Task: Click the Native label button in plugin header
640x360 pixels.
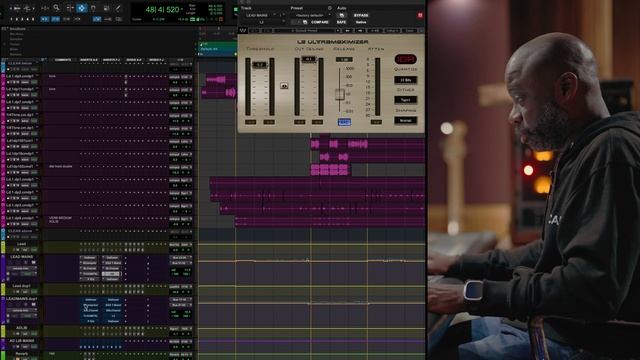Action: click(361, 22)
